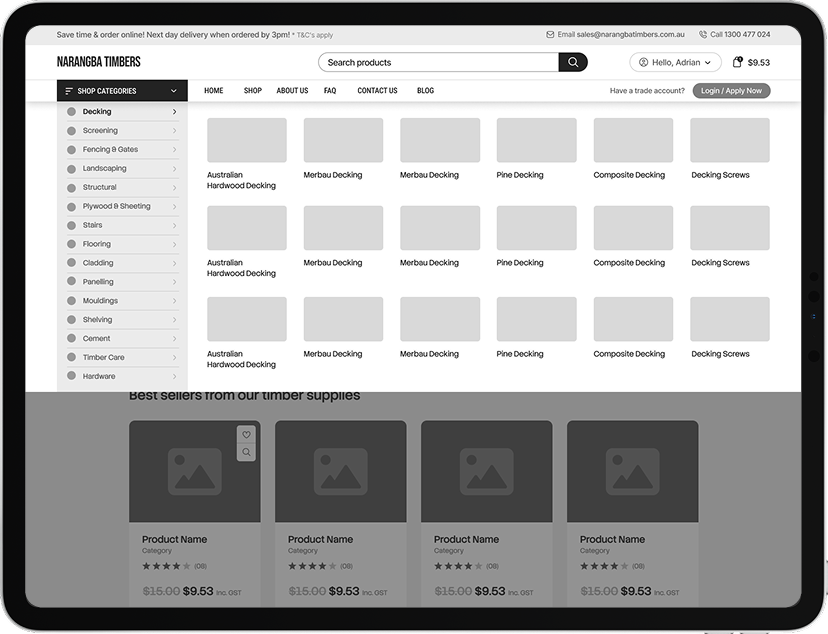The height and width of the screenshot is (634, 828).
Task: Click the hamburger icon in Shop Categories
Action: click(69, 91)
